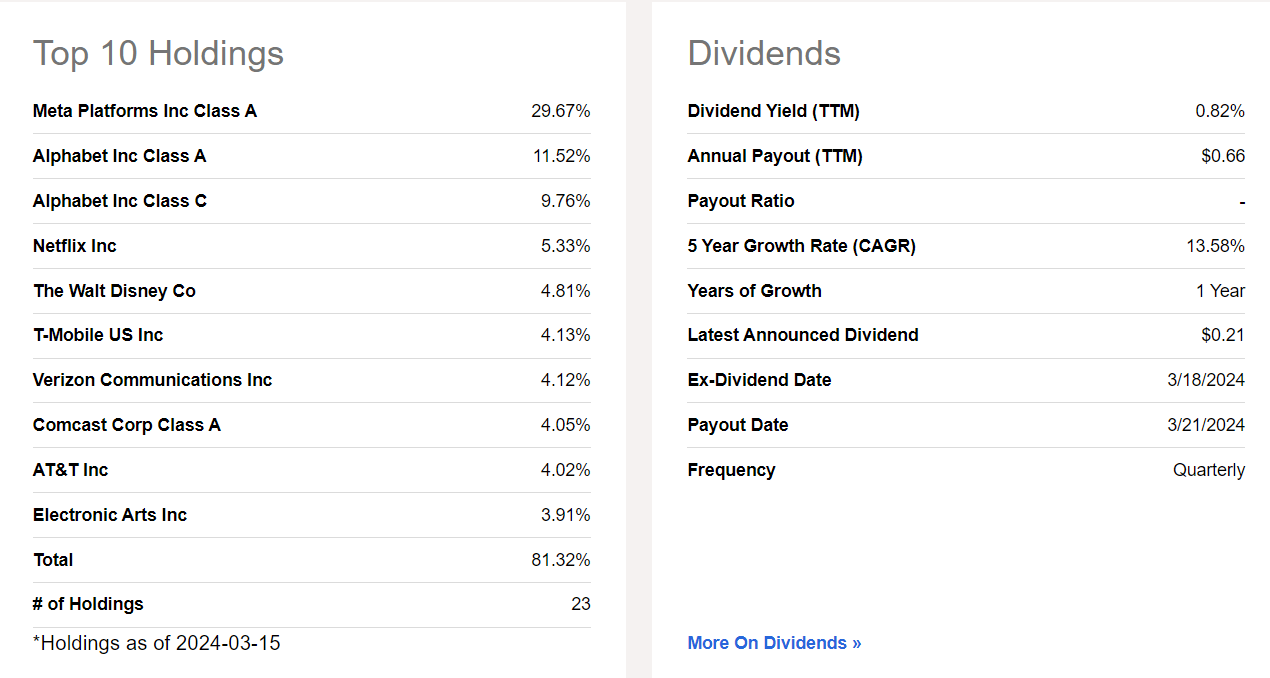This screenshot has width=1270, height=678.
Task: Select the Payout Date row
Action: click(738, 425)
